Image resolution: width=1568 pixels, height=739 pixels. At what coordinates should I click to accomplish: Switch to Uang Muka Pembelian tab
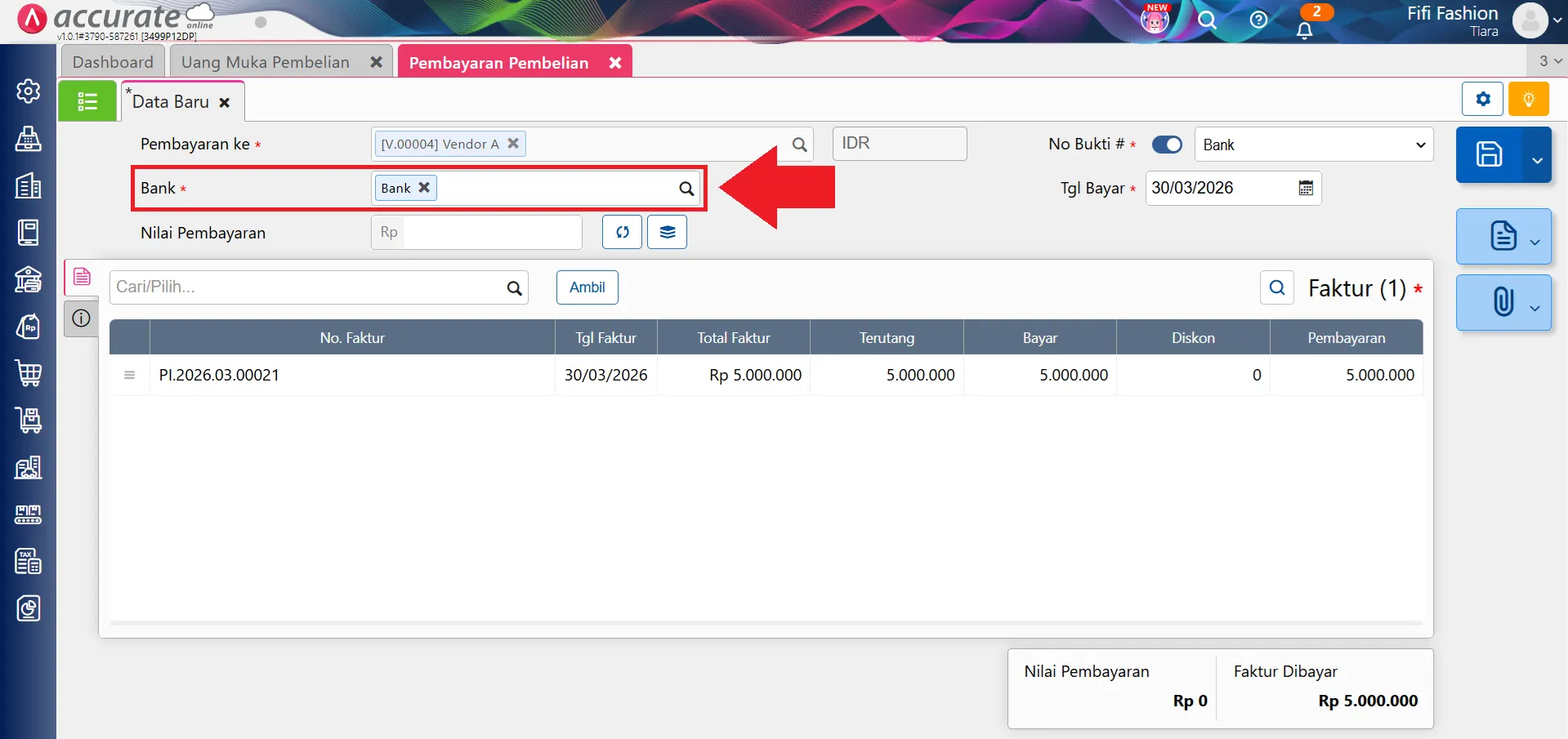click(265, 62)
